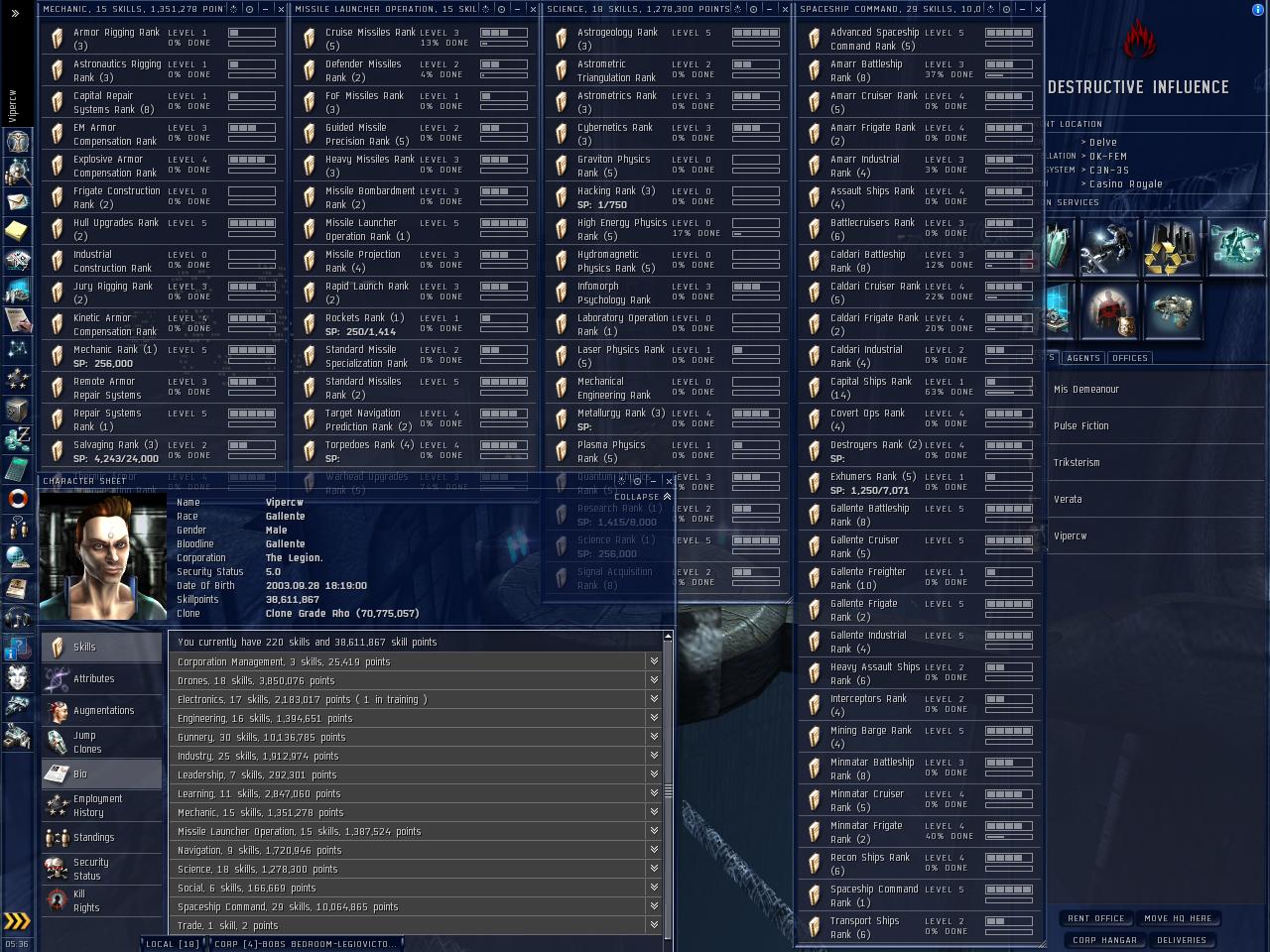Click the Hull Upgrades level bar
1270x952 pixels.
pyautogui.click(x=252, y=223)
